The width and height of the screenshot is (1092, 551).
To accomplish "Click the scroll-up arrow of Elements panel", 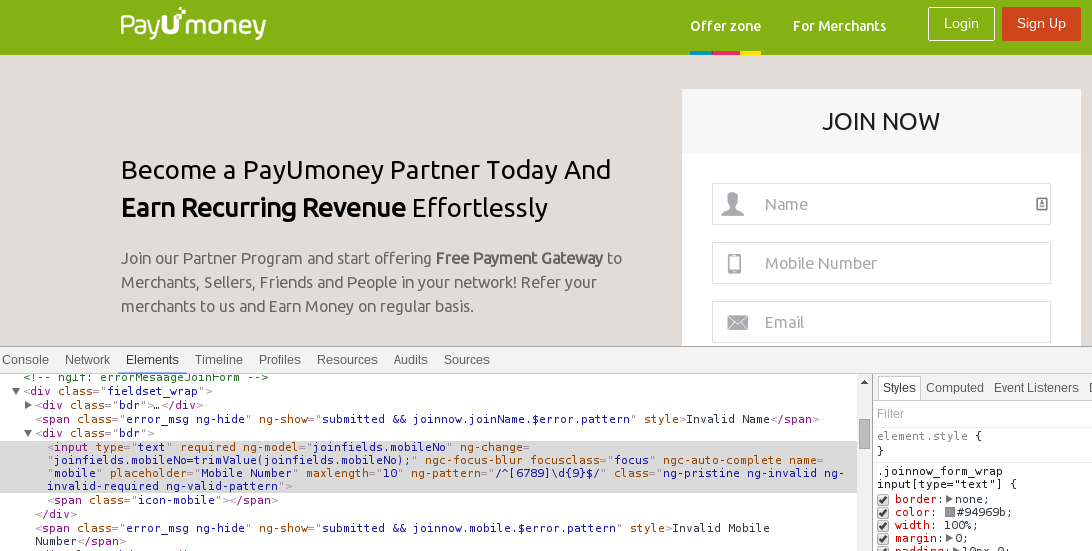I will click(864, 382).
